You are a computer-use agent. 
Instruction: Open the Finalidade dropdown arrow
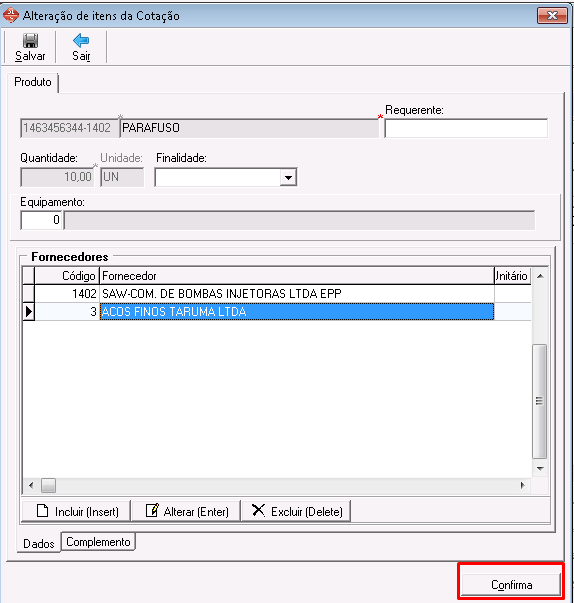(x=288, y=177)
